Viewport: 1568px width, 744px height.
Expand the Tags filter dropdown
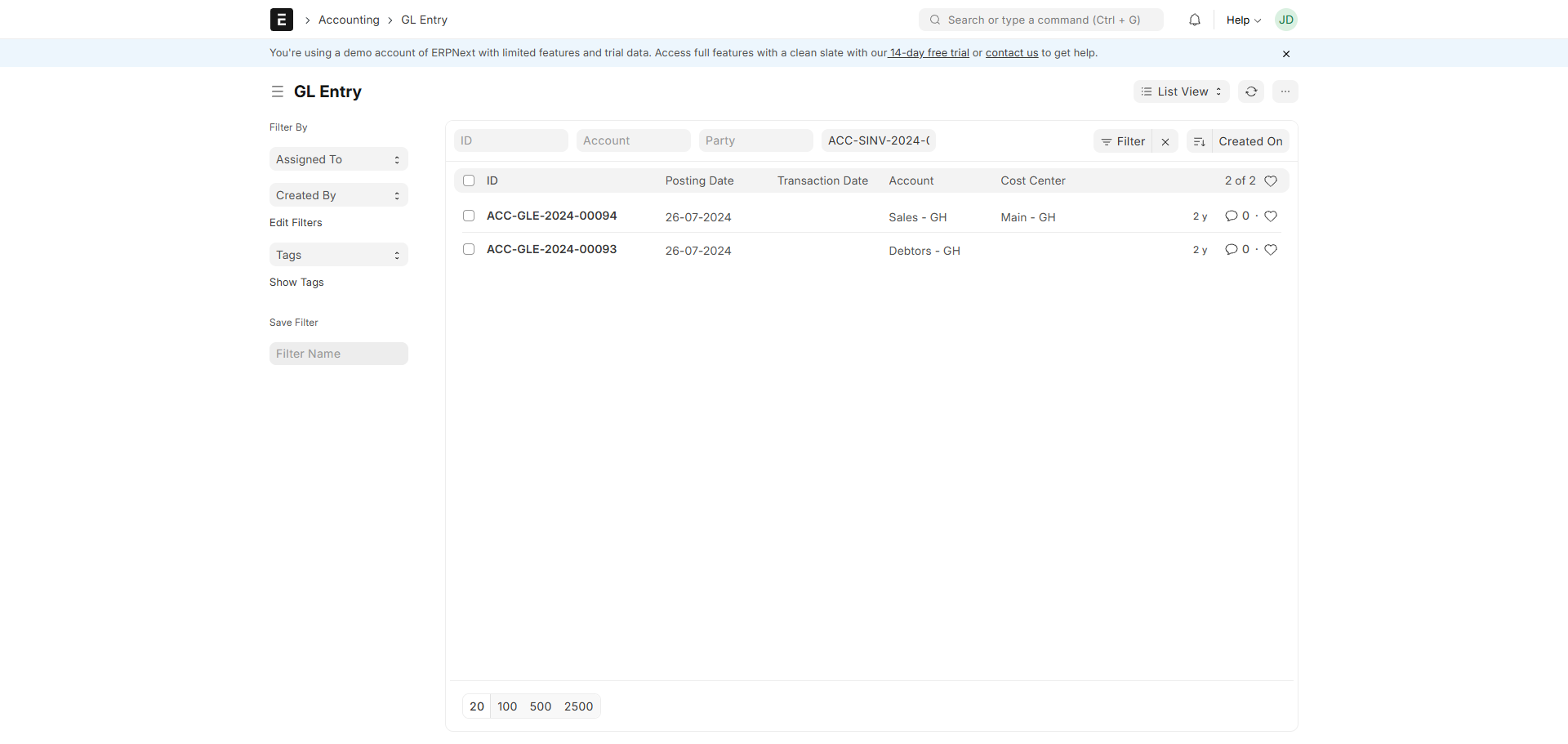(339, 255)
